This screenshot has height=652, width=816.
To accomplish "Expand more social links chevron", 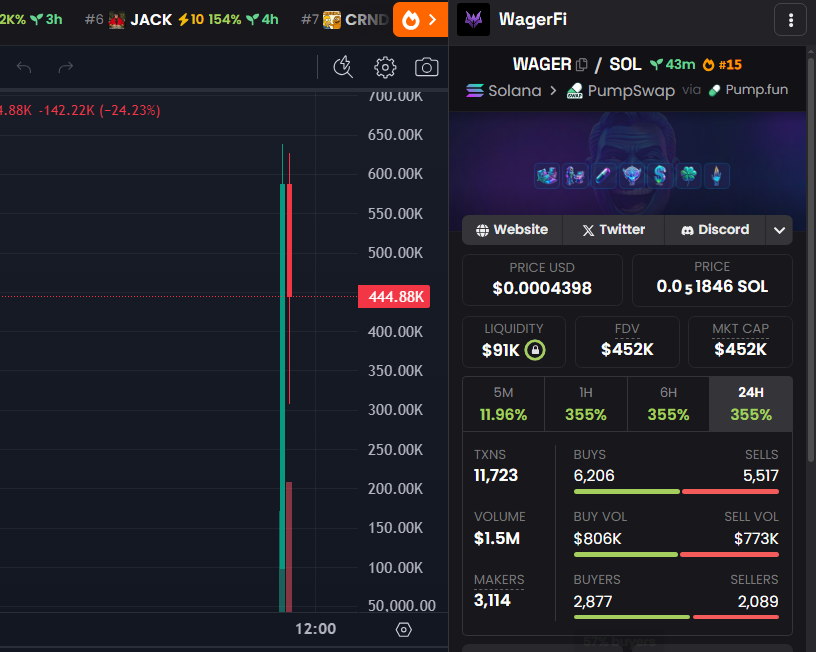I will tap(779, 230).
